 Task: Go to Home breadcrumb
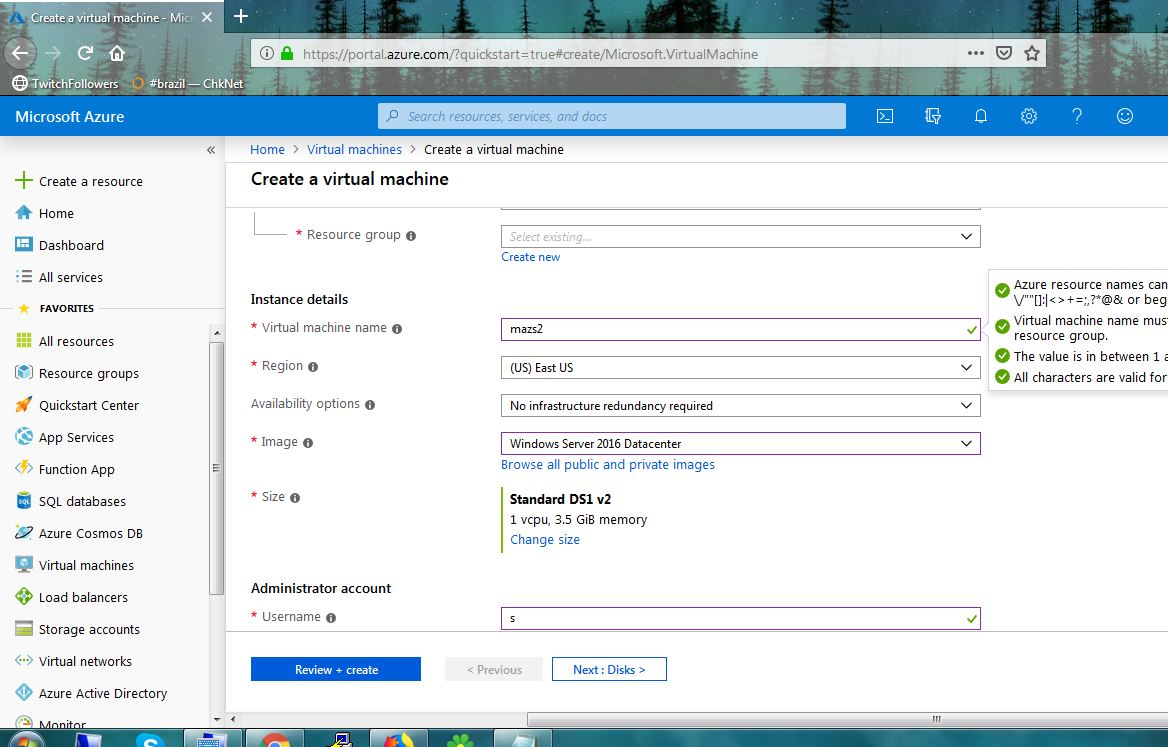click(267, 150)
